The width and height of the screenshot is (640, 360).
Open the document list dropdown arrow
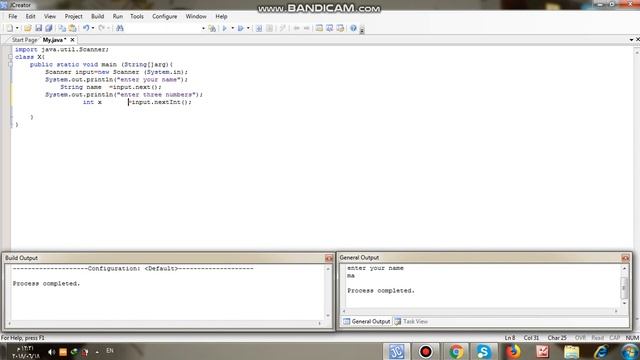tap(631, 40)
